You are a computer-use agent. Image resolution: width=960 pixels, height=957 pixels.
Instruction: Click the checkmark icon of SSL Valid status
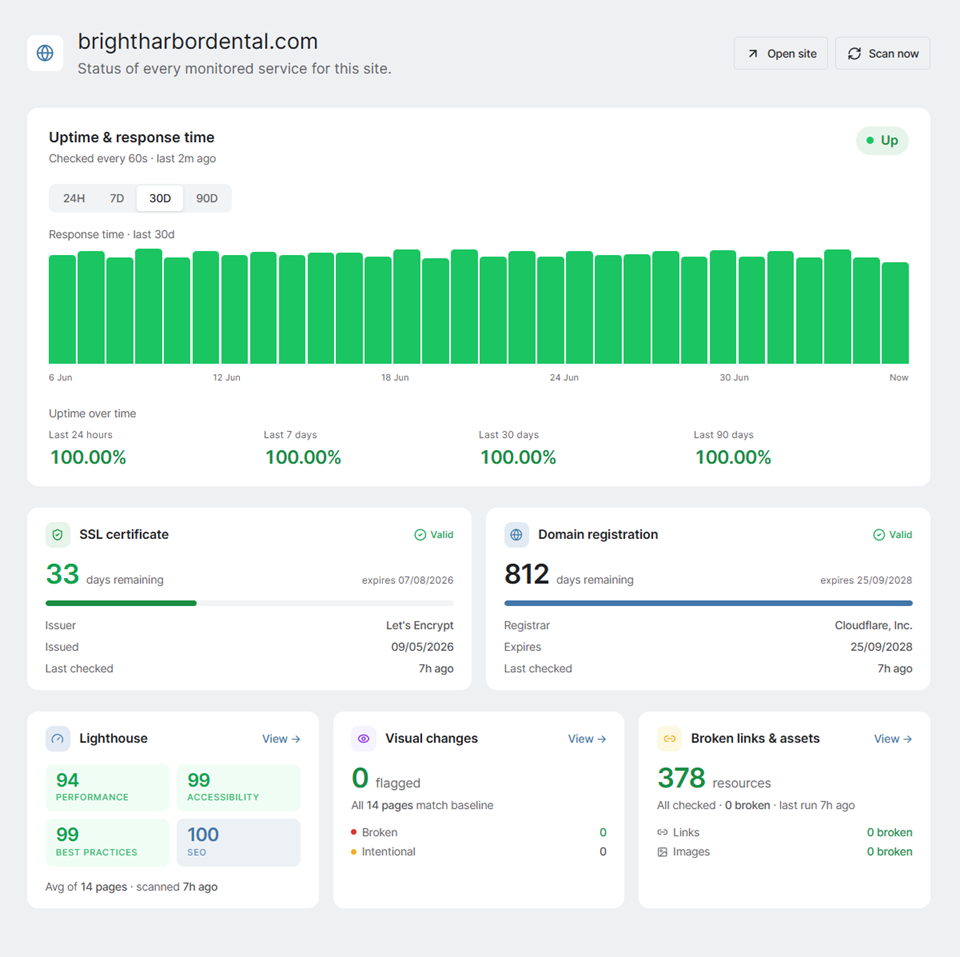(x=420, y=535)
